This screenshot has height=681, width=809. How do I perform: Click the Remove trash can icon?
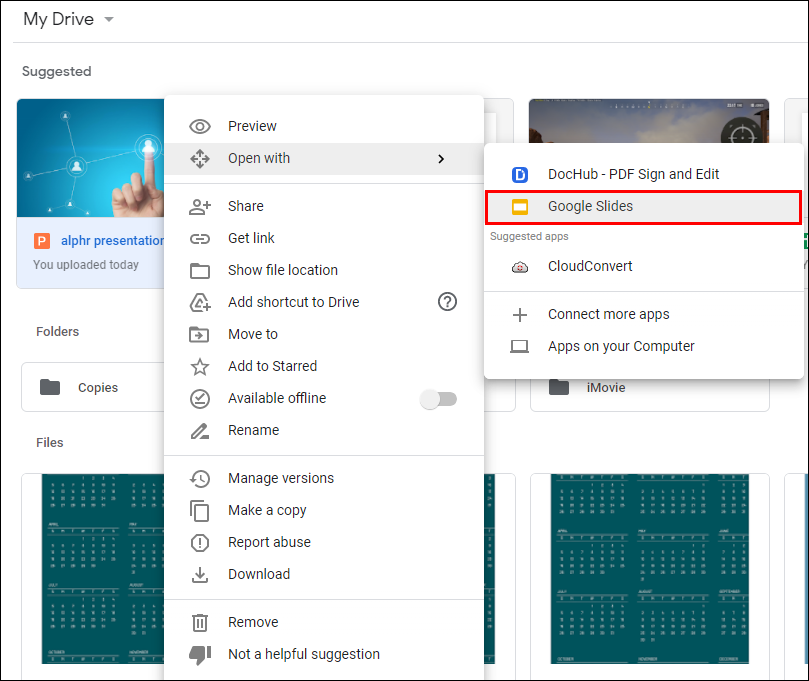(200, 622)
